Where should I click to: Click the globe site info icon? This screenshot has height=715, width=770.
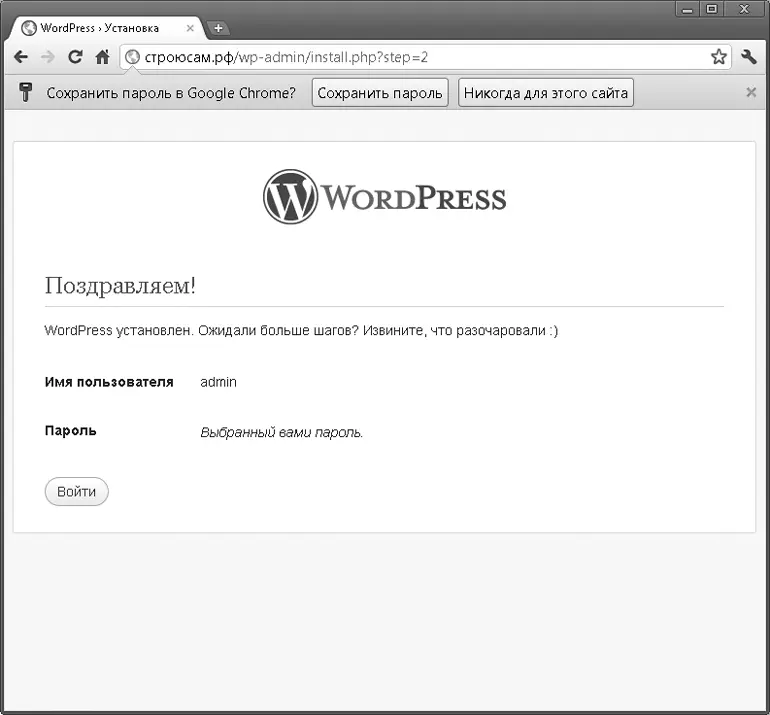coord(132,58)
